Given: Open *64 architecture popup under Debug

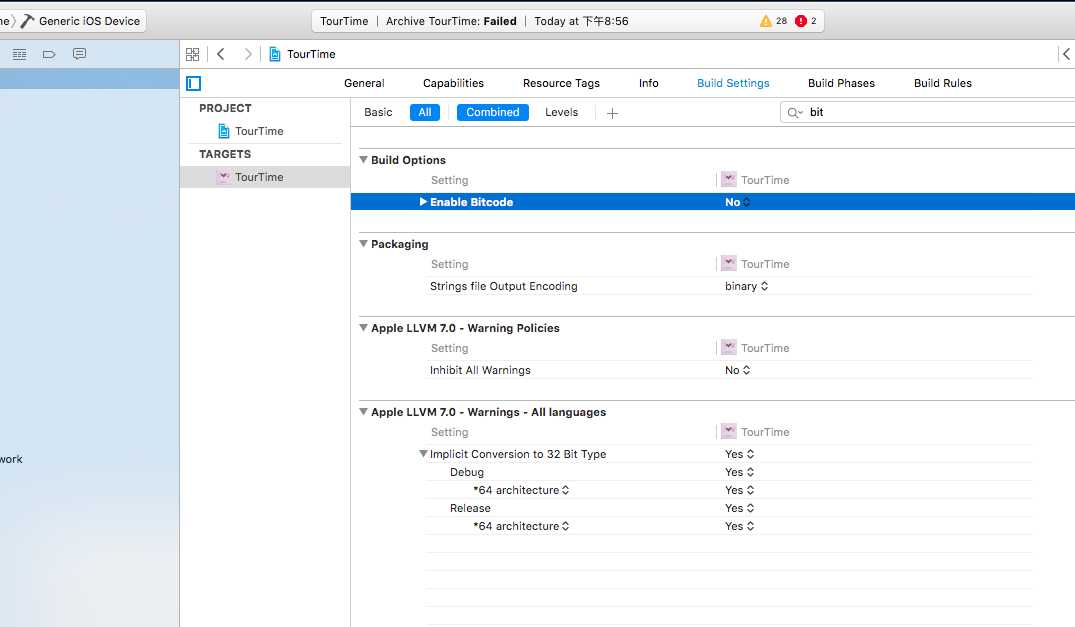Looking at the screenshot, I should (x=521, y=490).
